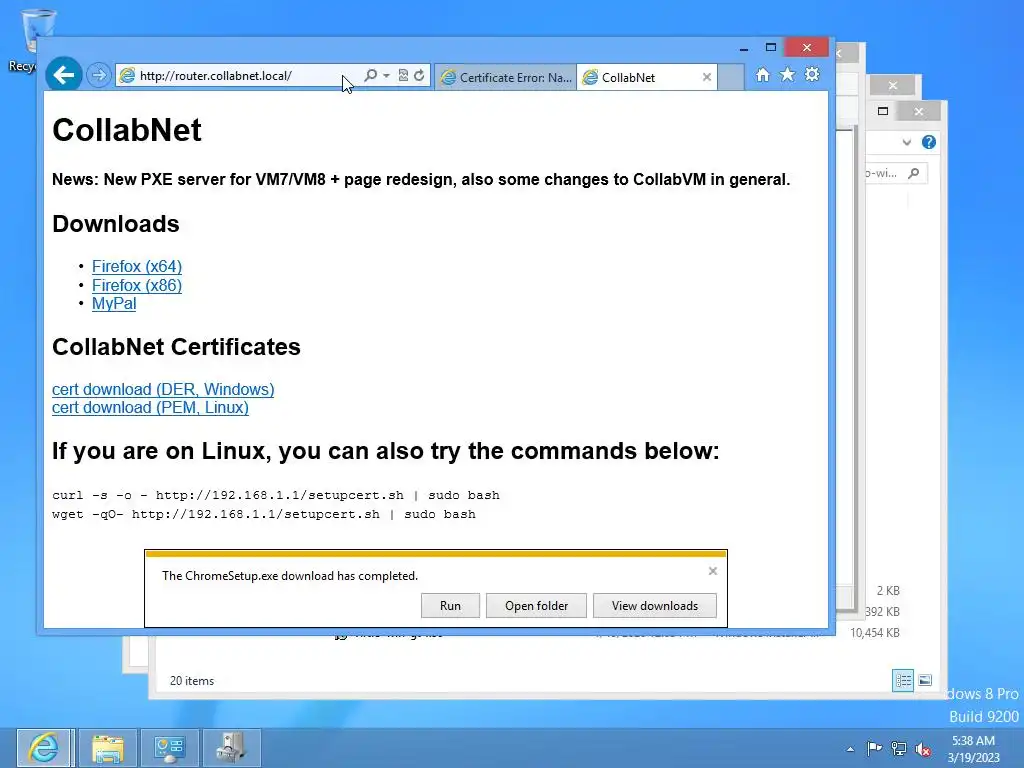Click the 20 items status text
The width and height of the screenshot is (1024, 768).
(192, 680)
